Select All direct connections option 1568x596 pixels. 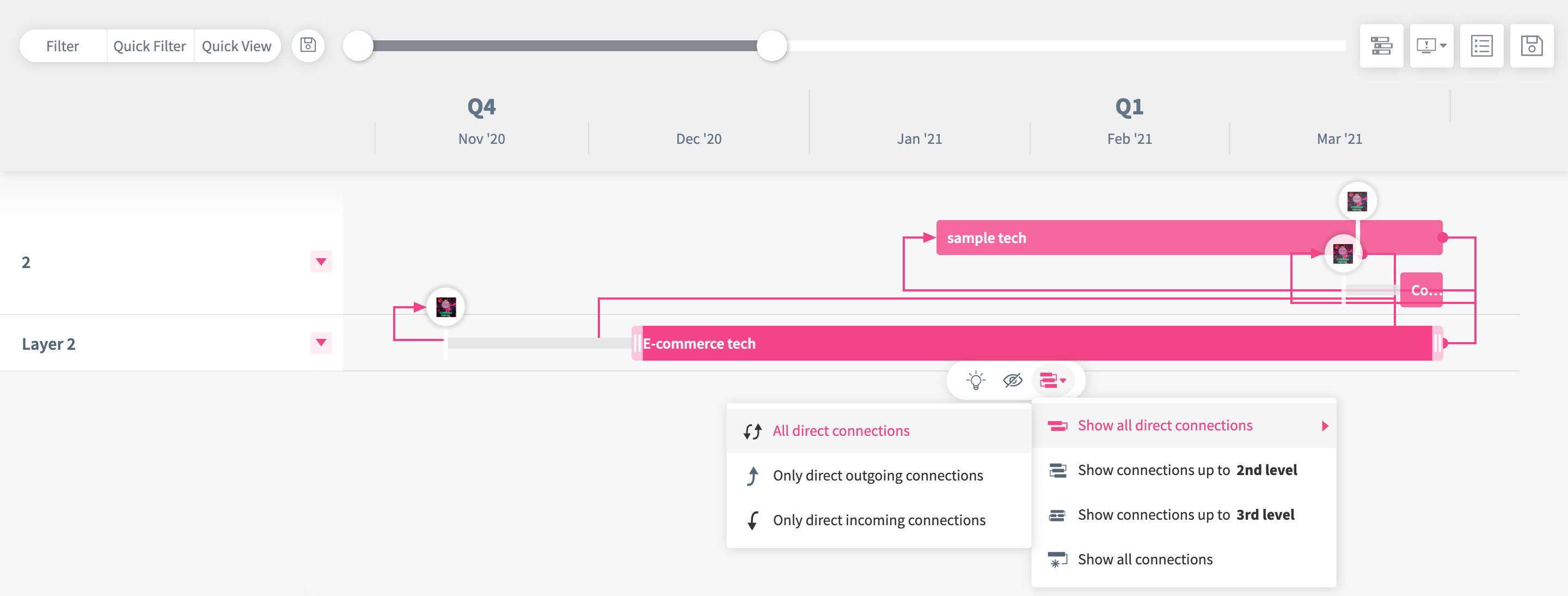(841, 431)
